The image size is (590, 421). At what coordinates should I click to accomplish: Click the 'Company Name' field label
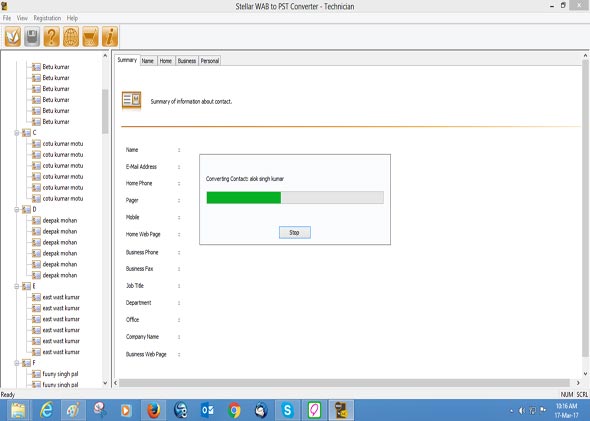click(142, 337)
